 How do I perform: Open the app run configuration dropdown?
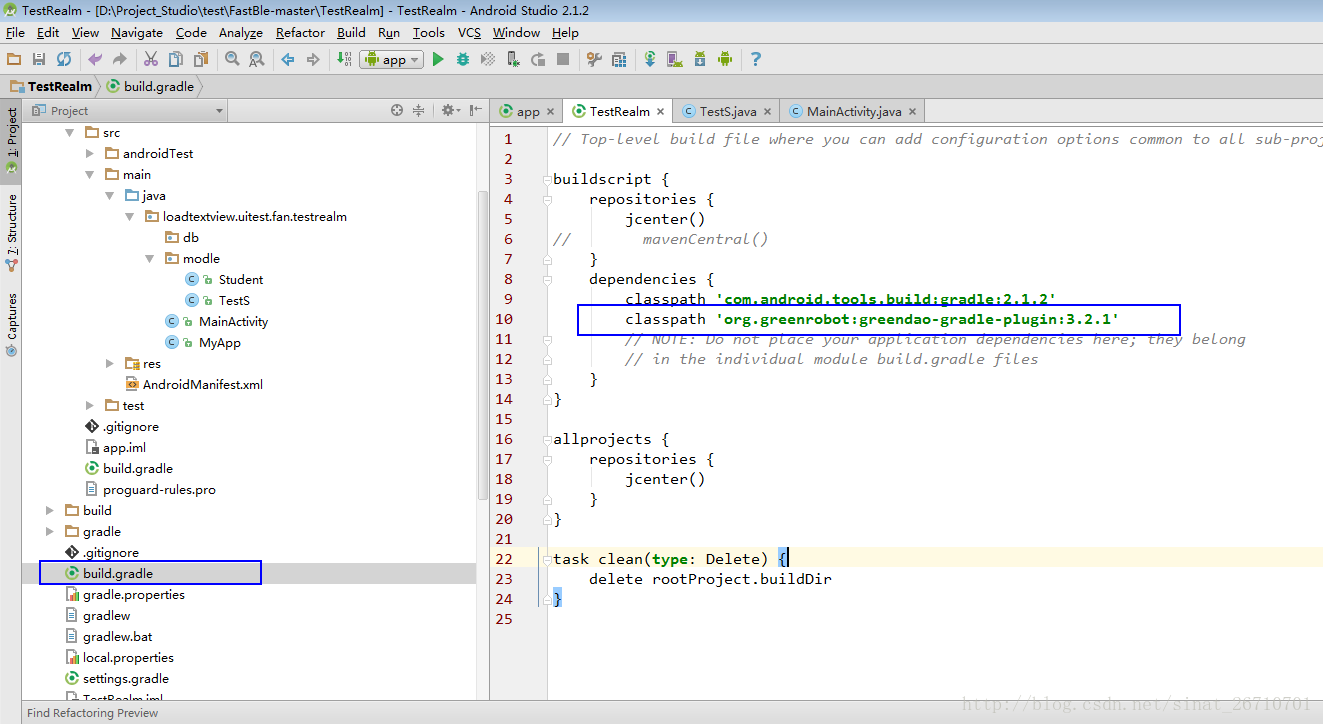[391, 59]
